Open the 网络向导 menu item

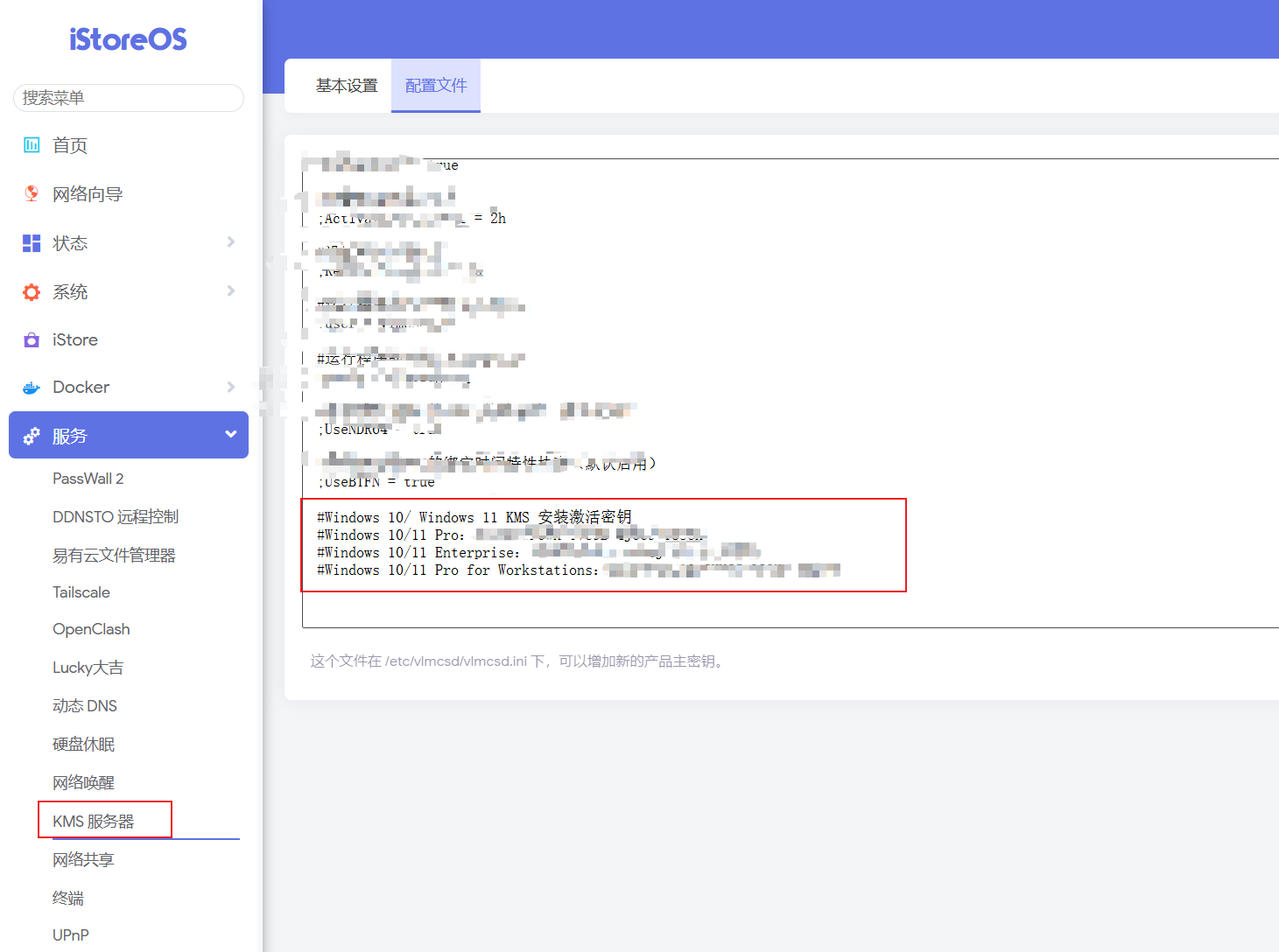(129, 194)
